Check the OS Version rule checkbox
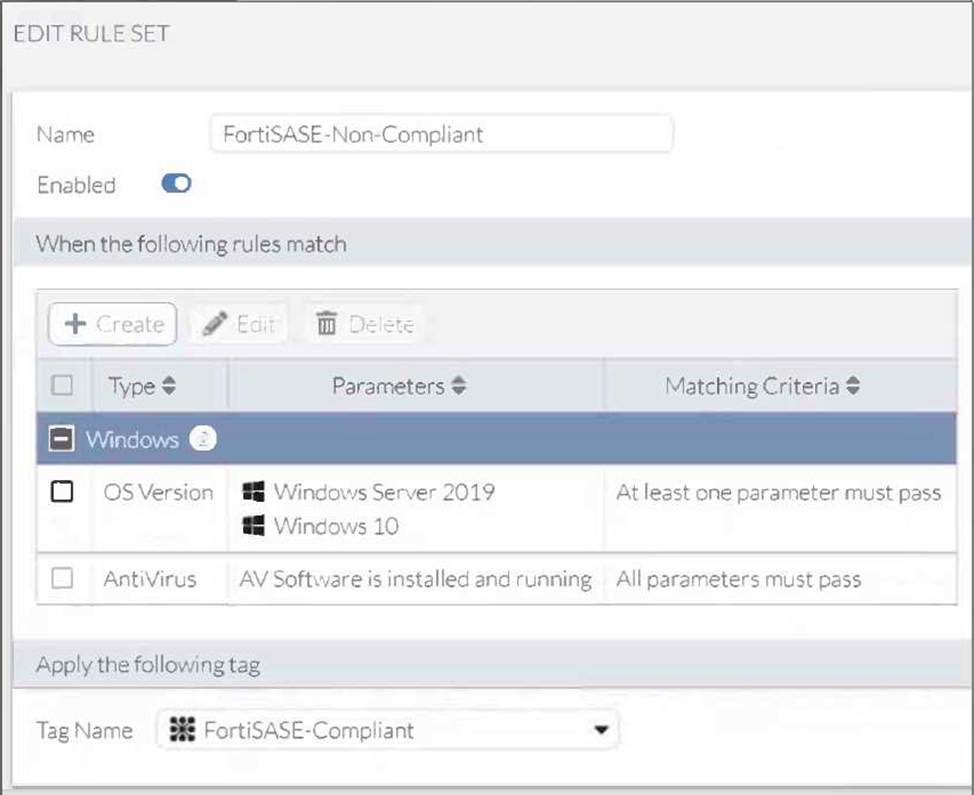 [62, 492]
